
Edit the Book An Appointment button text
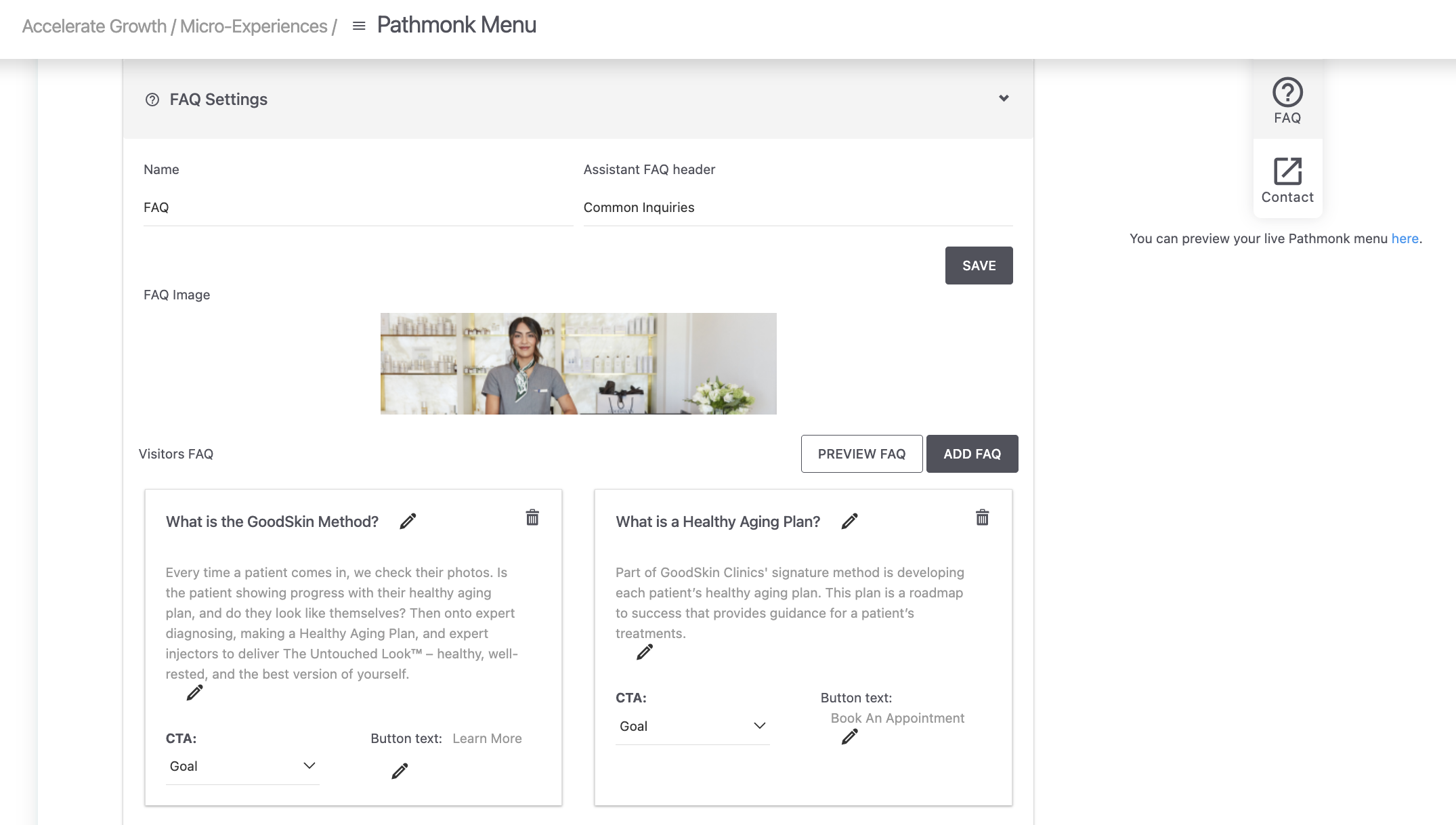[x=849, y=736]
